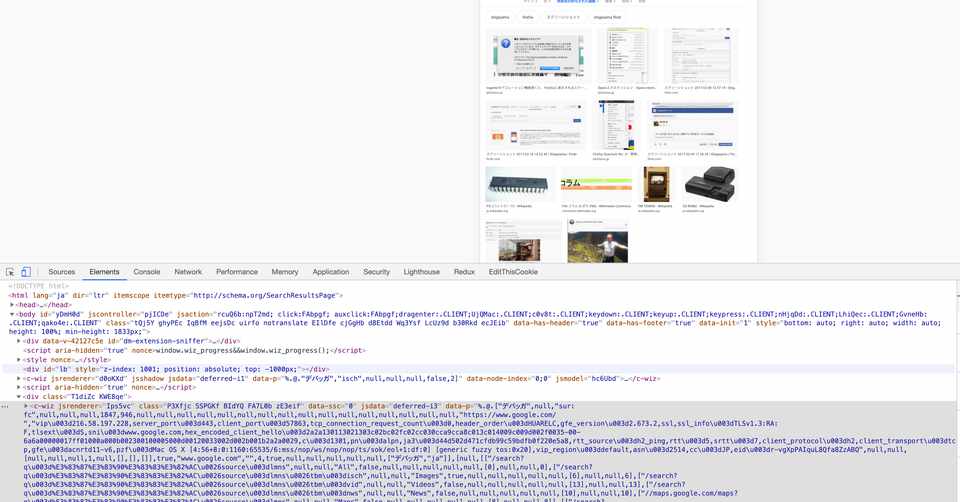This screenshot has width=960, height=502.
Task: Open the Application tab
Action: click(x=331, y=272)
